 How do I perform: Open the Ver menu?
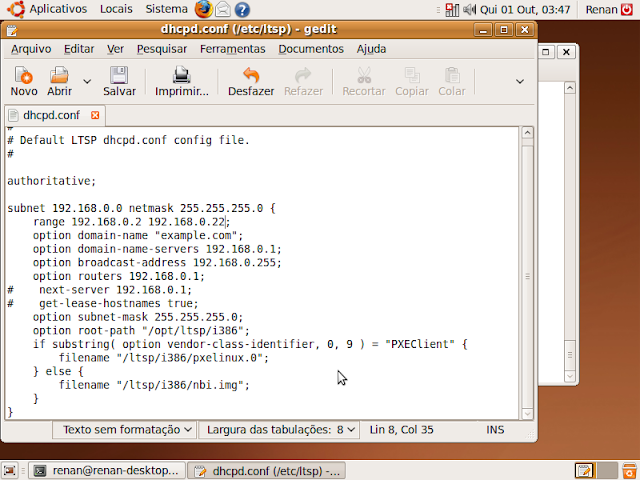pyautogui.click(x=115, y=49)
